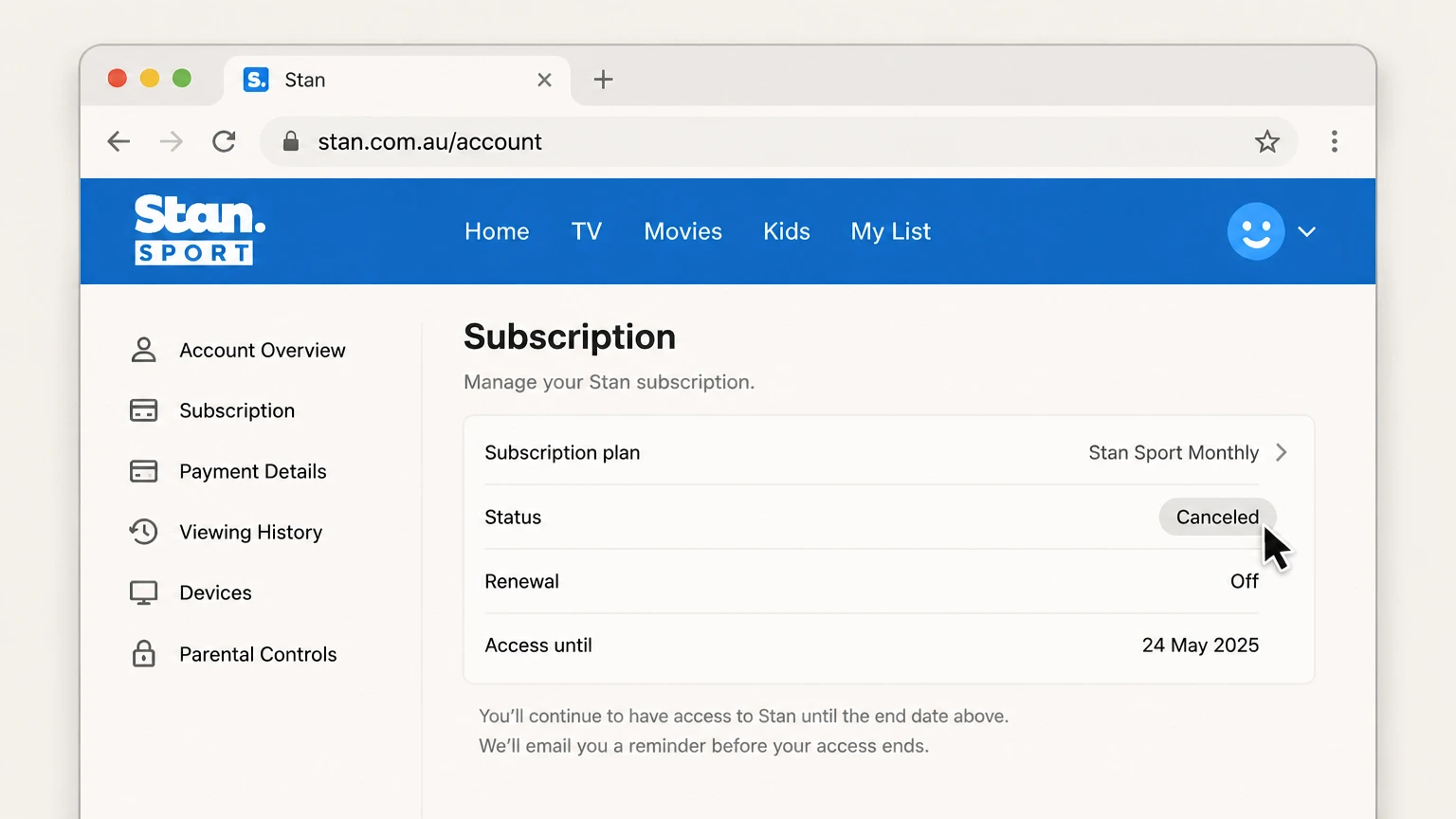This screenshot has height=819, width=1456.
Task: Open the browser three-dot menu
Action: point(1334,141)
